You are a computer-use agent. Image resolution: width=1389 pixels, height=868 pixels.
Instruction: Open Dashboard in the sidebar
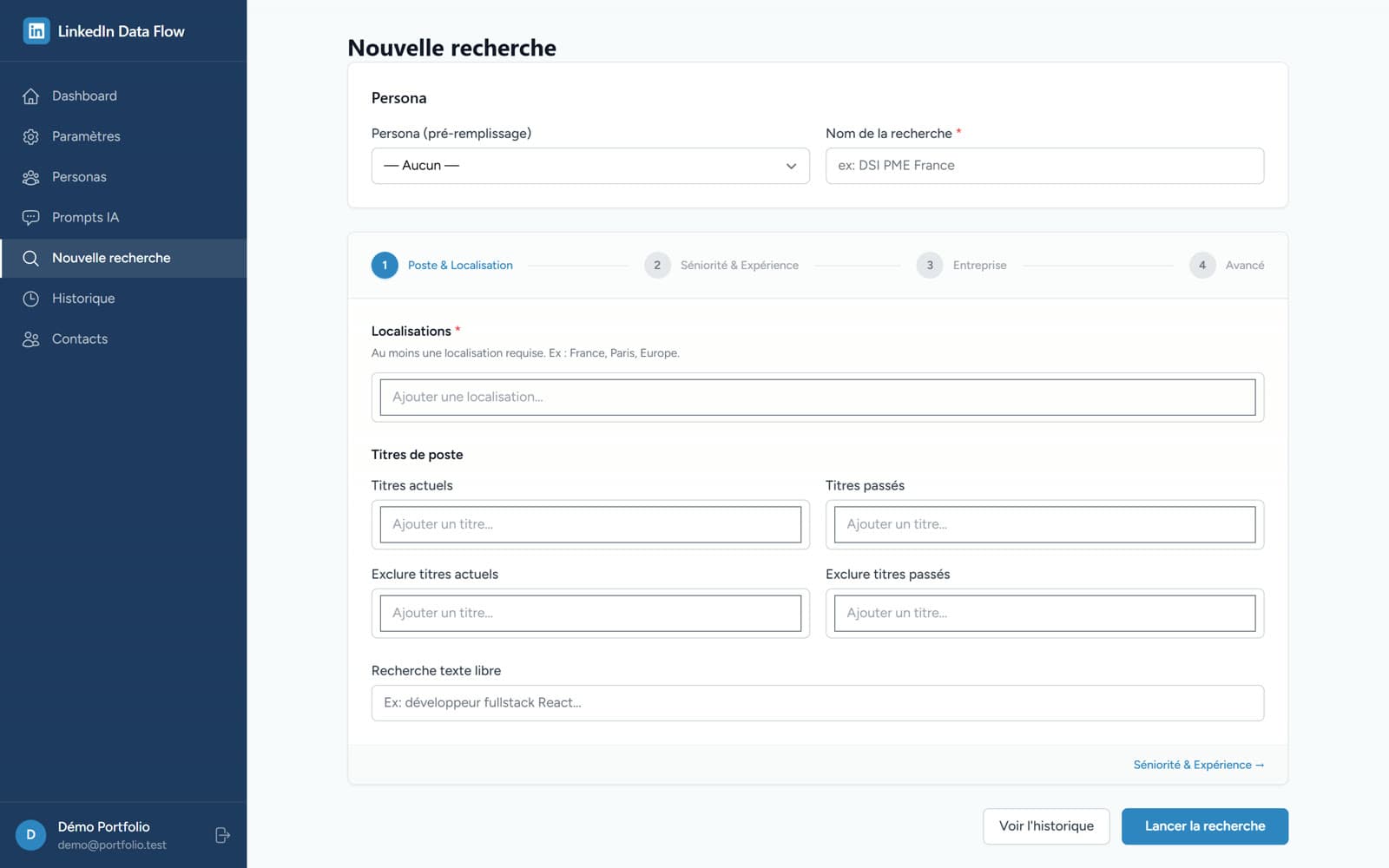pos(123,96)
